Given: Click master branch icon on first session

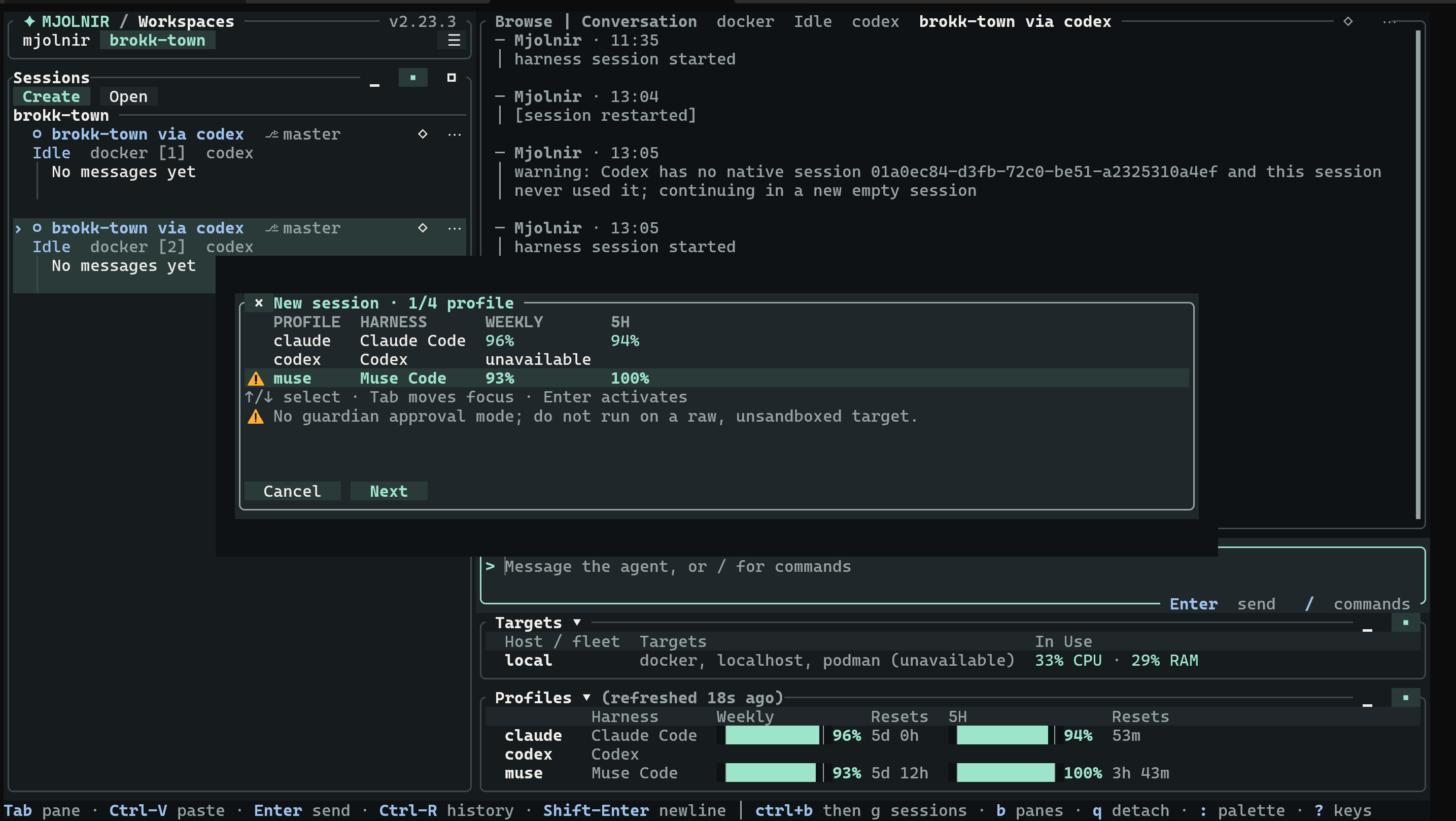Looking at the screenshot, I should tap(272, 134).
